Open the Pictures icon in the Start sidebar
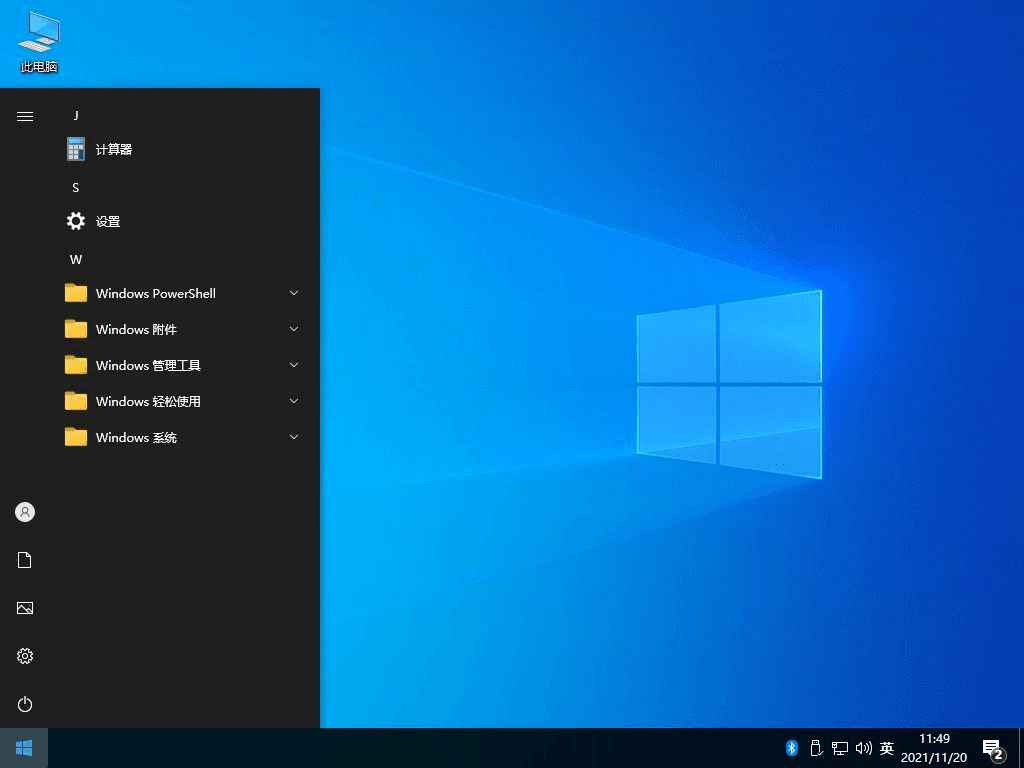Viewport: 1024px width, 768px height. tap(24, 607)
